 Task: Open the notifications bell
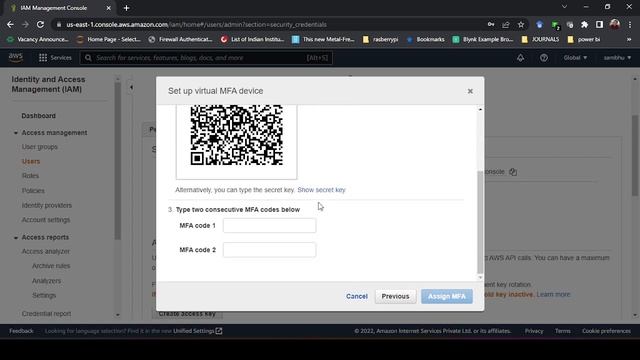[x=520, y=58]
